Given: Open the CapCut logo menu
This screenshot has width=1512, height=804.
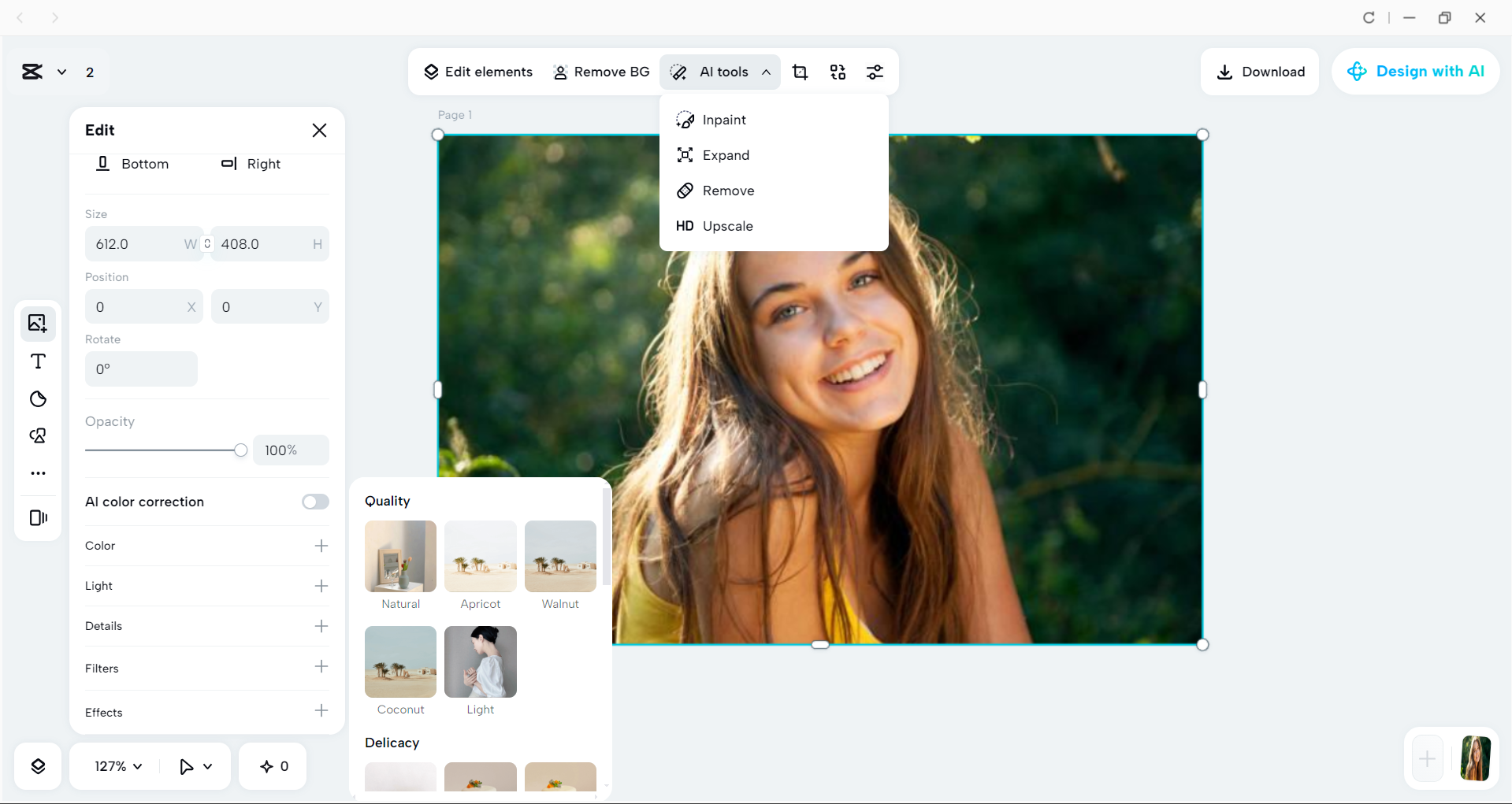Looking at the screenshot, I should click(x=32, y=72).
